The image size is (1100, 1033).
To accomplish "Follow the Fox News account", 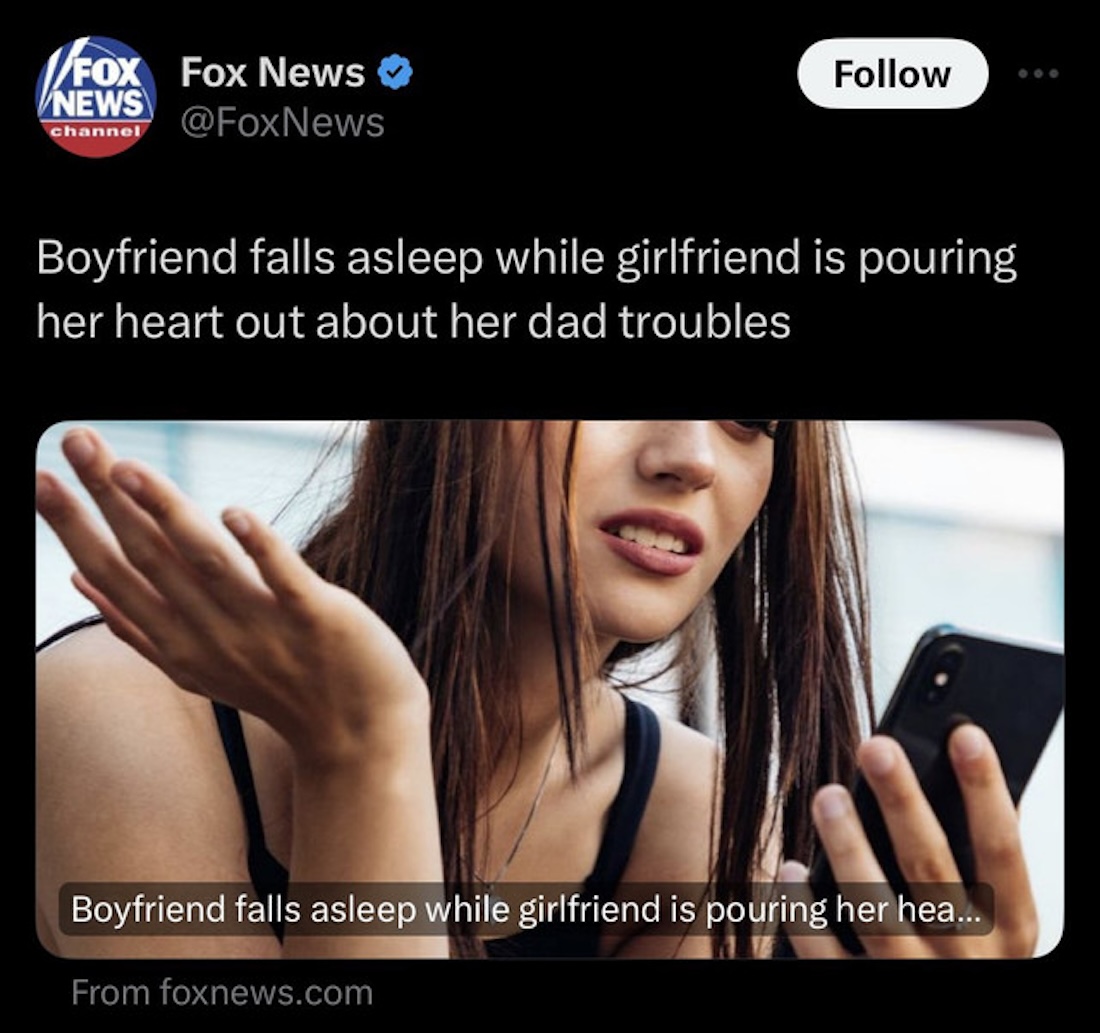I will coord(892,74).
